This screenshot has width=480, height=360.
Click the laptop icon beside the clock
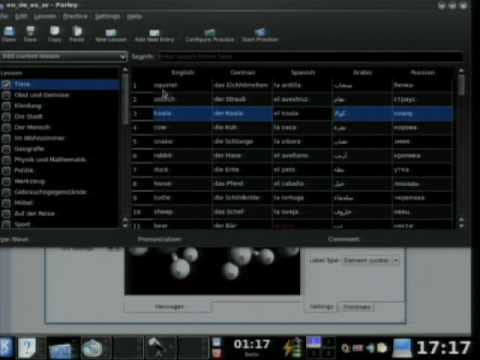402,348
